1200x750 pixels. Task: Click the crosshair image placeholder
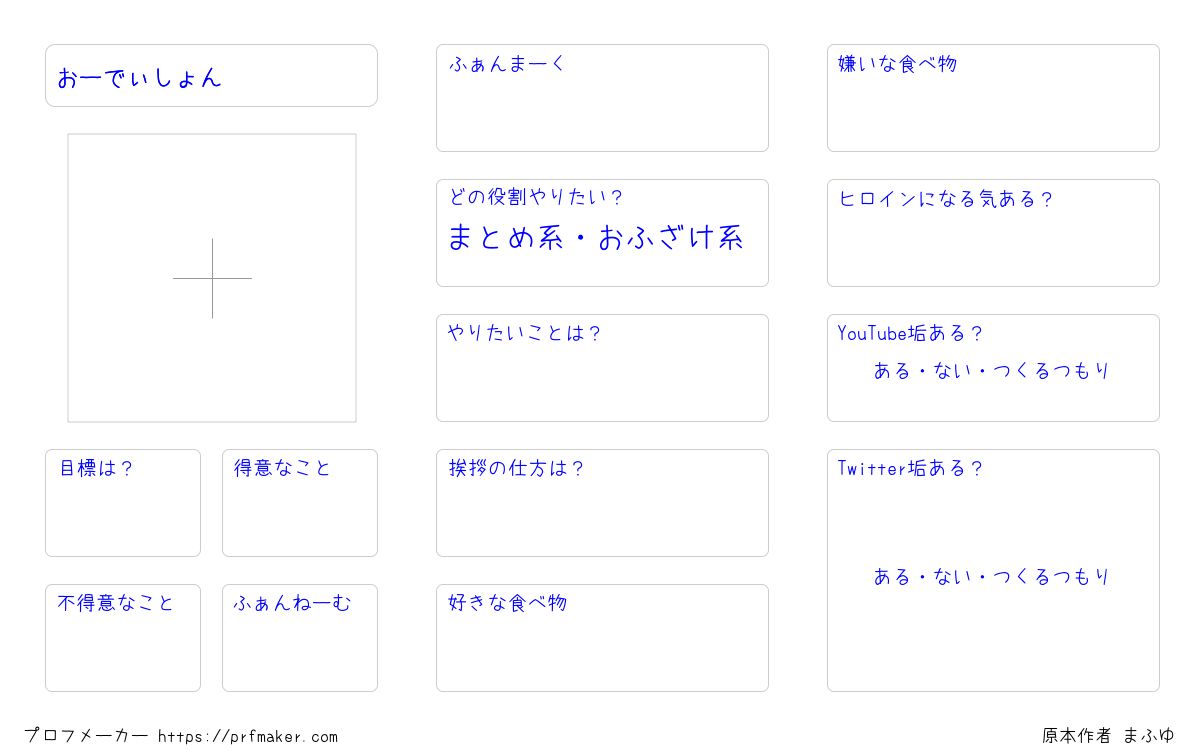[x=212, y=278]
